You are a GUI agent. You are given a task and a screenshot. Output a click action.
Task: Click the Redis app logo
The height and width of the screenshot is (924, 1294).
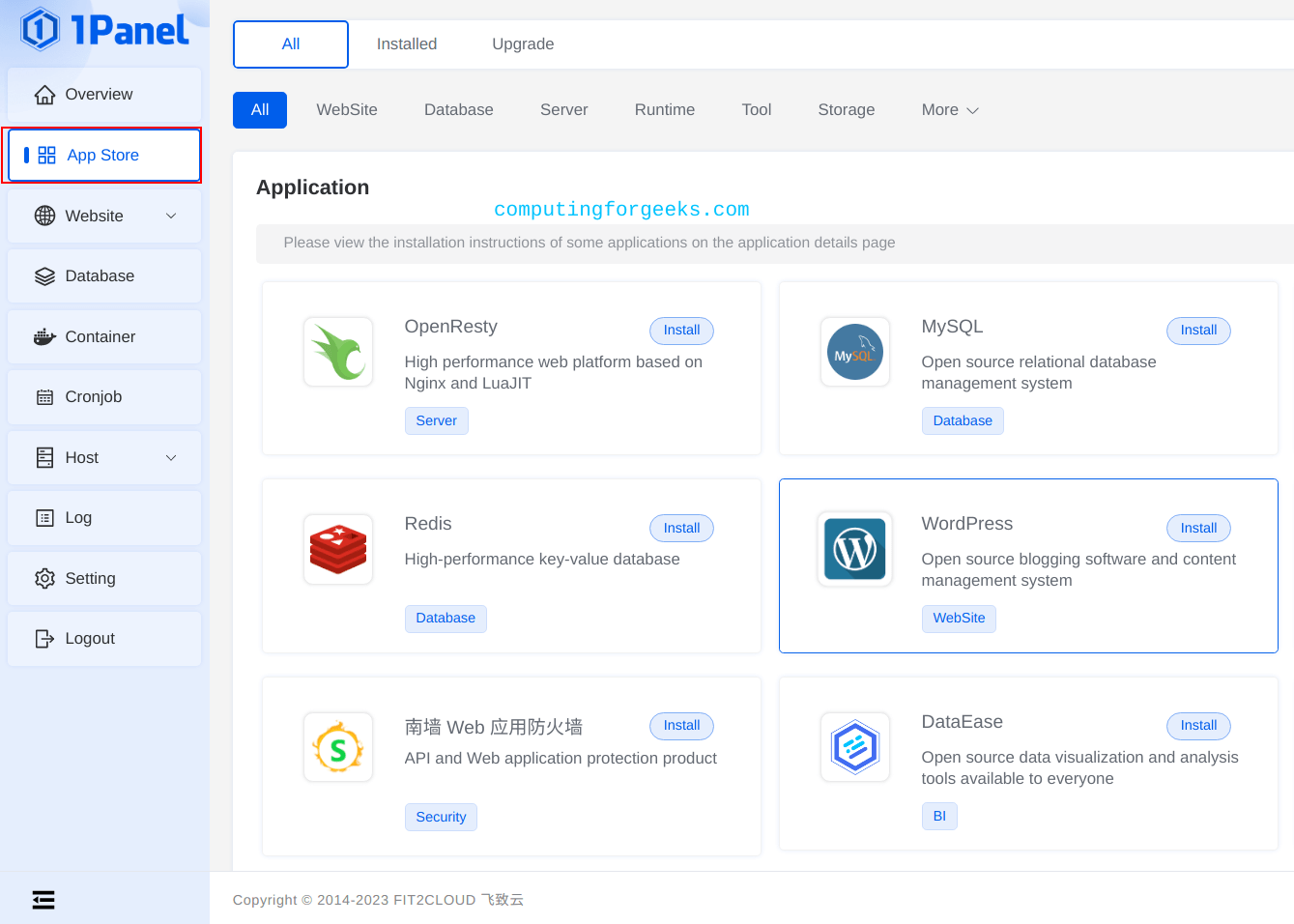[x=337, y=548]
